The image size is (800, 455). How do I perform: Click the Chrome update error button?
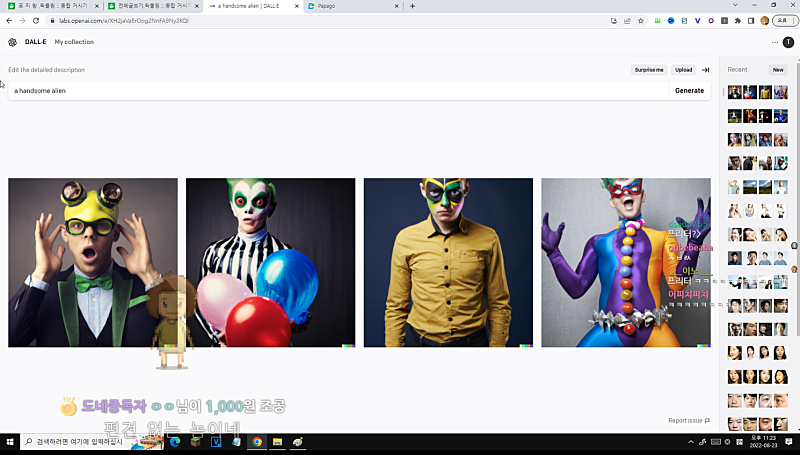pos(785,21)
